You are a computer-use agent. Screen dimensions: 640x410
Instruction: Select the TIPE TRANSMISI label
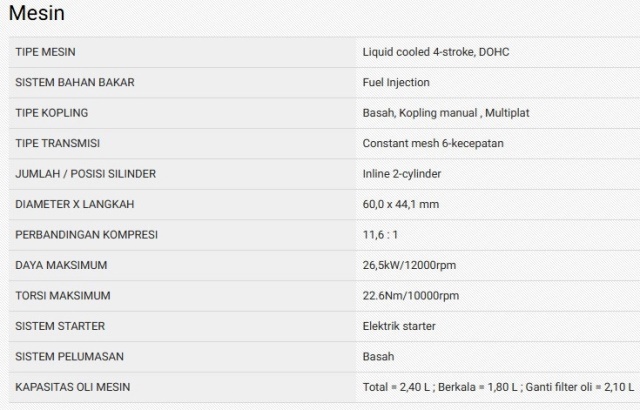(x=58, y=144)
